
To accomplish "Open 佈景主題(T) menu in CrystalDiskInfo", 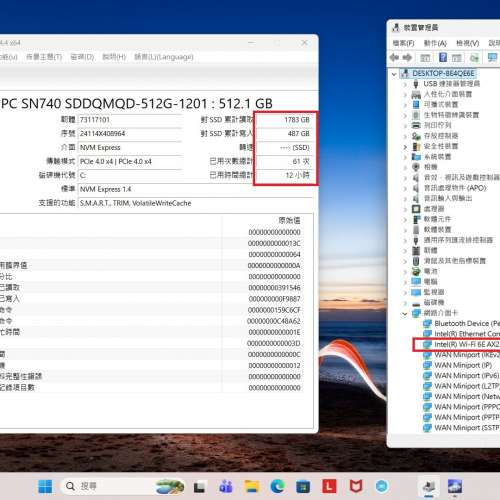I will [44, 57].
